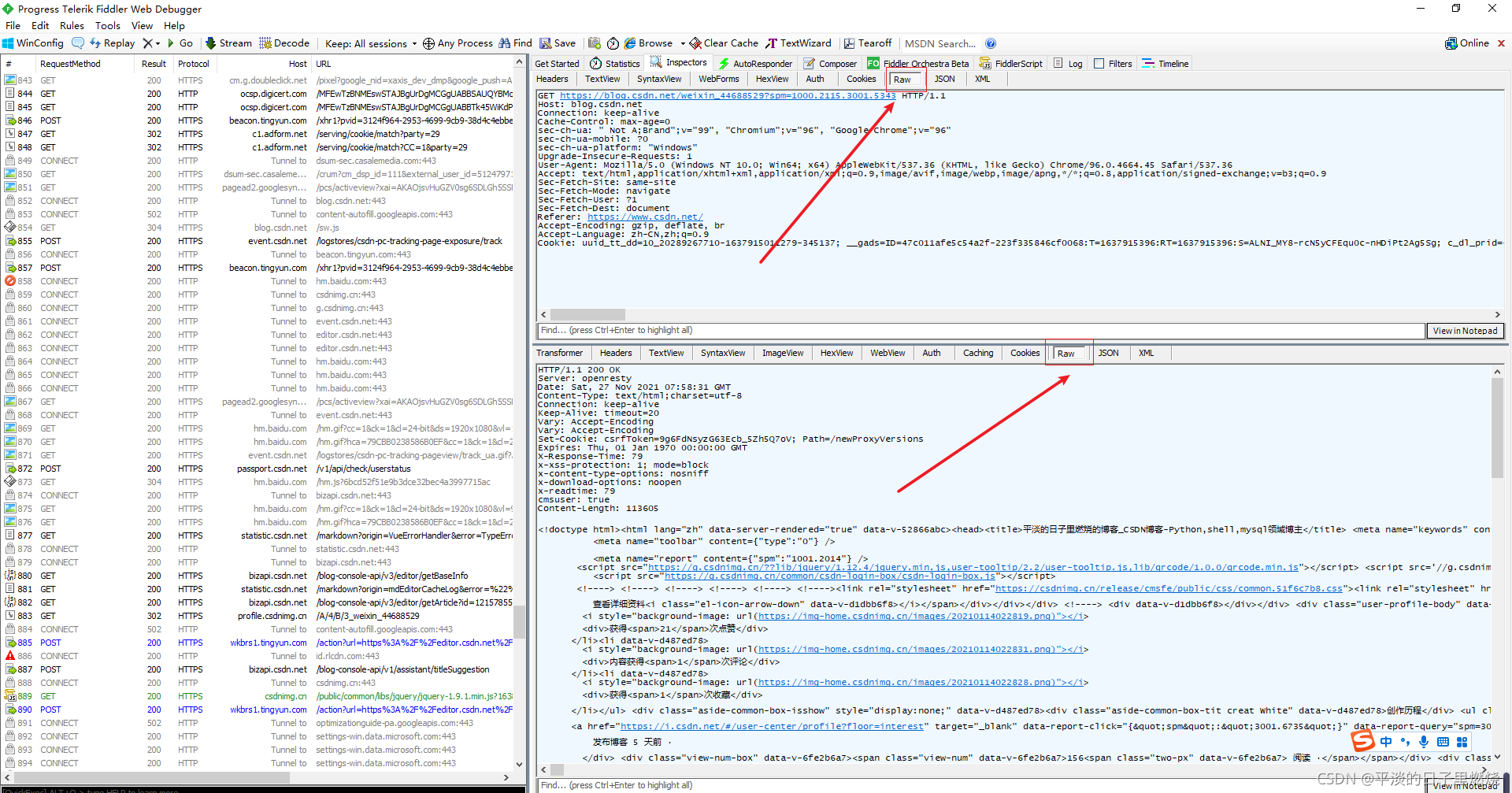Click the Sogou input method S icon
The height and width of the screenshot is (793, 1512).
pyautogui.click(x=1362, y=741)
